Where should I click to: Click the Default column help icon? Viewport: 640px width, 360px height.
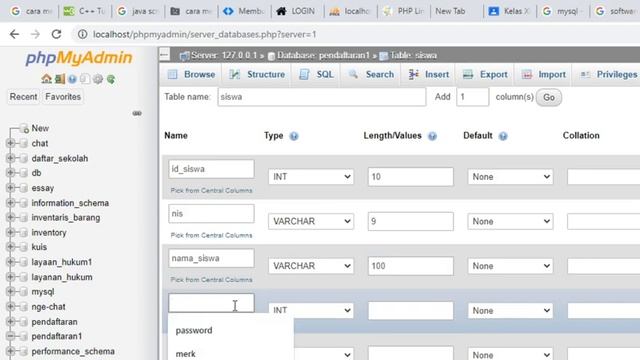click(503, 136)
